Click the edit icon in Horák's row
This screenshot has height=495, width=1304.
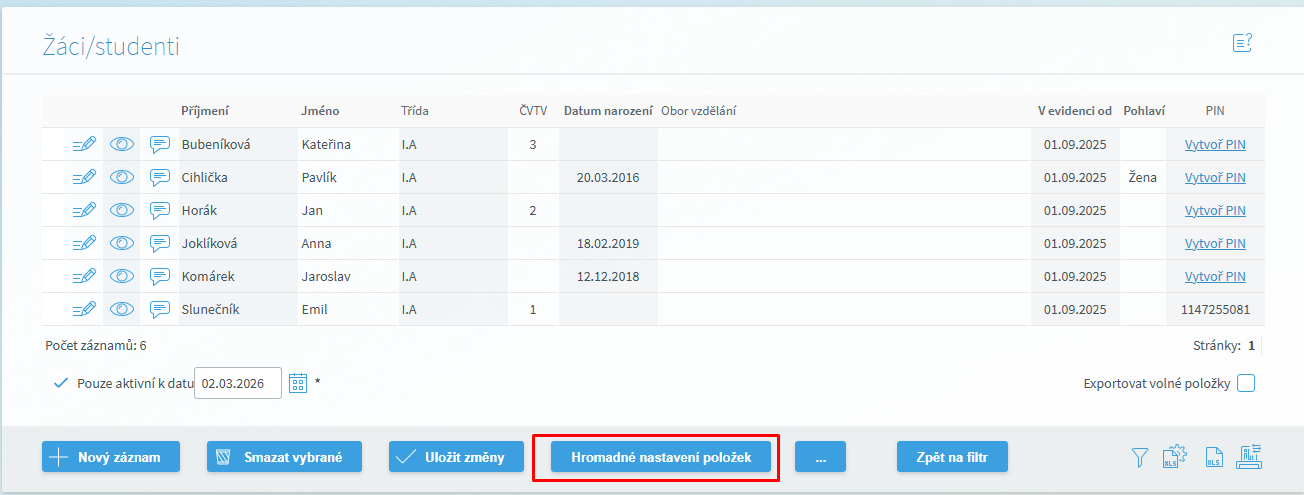coord(84,211)
